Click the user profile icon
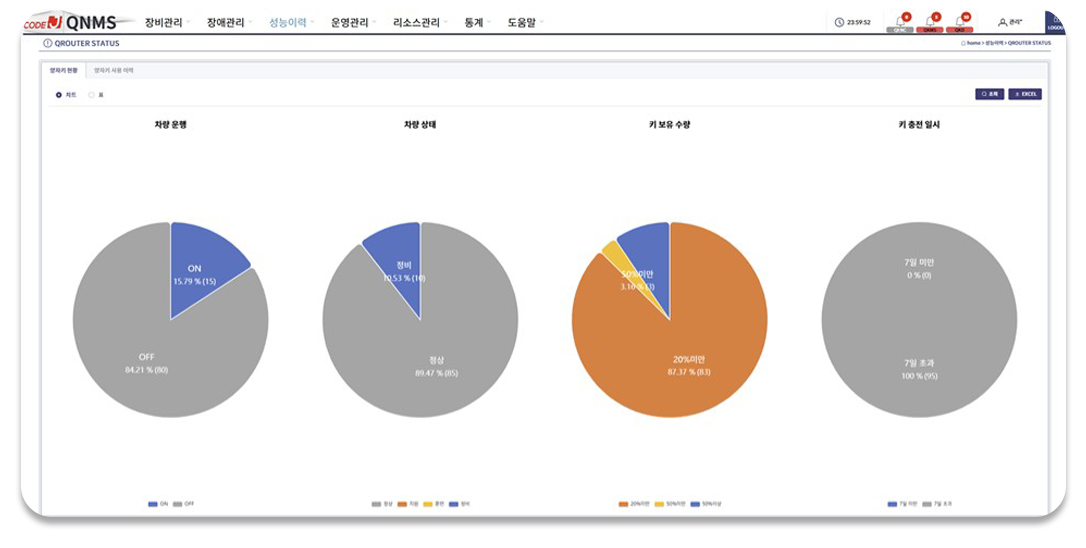Screen dimensions: 1086x548 point(1002,22)
